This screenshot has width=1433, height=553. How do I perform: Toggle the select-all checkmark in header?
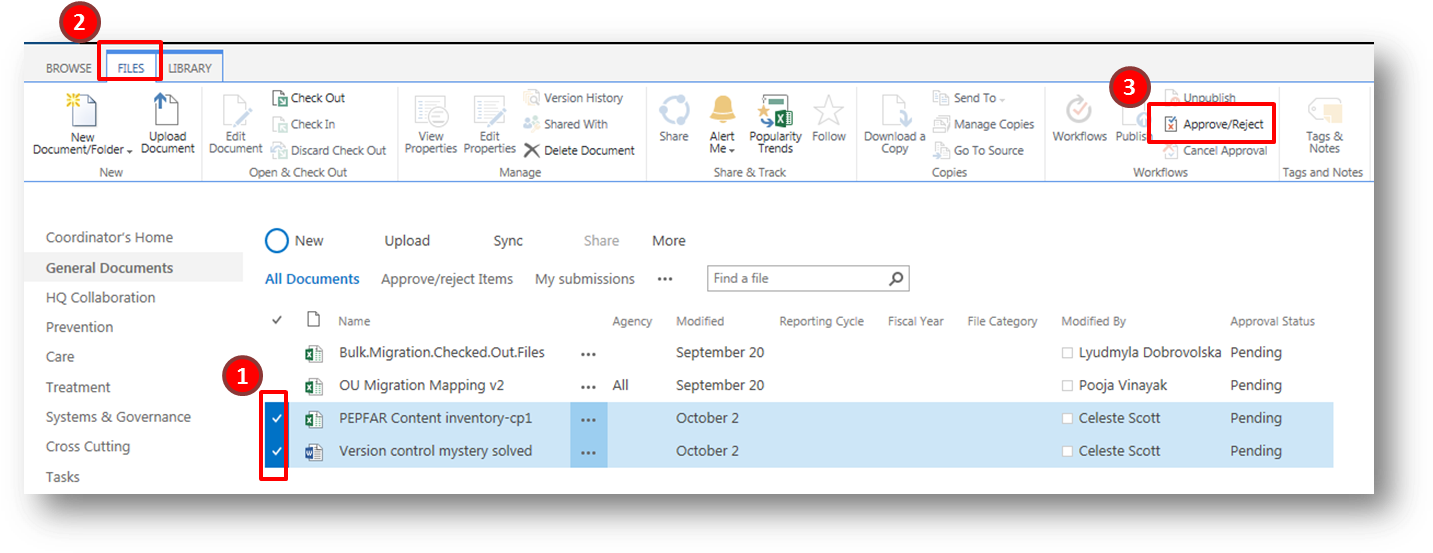277,321
